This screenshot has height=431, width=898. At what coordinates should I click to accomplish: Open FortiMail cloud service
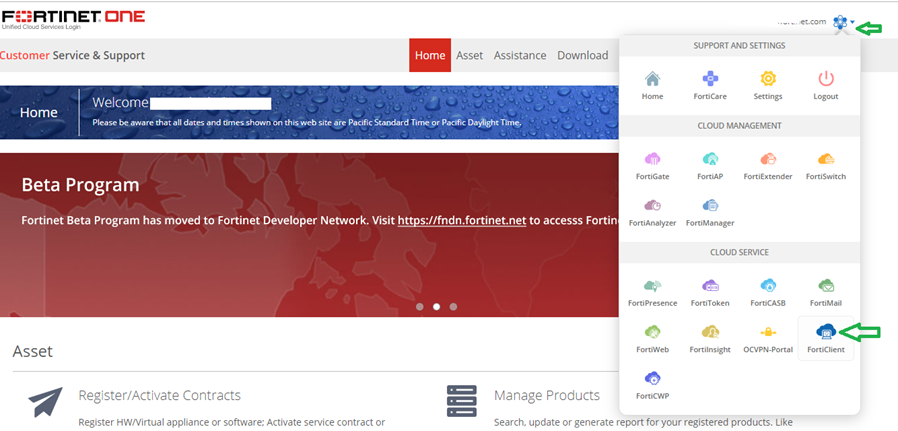[826, 286]
